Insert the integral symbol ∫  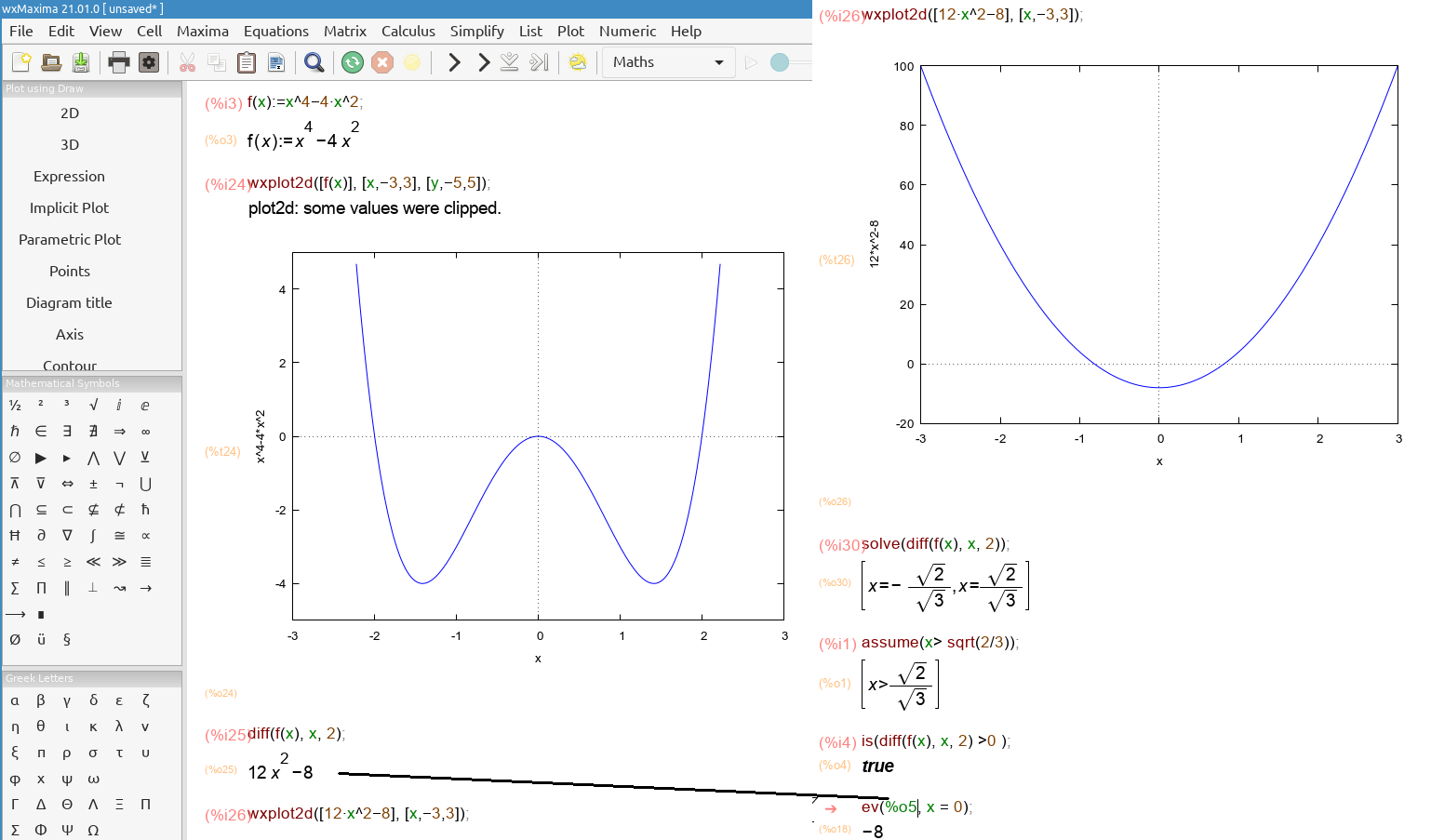(93, 535)
